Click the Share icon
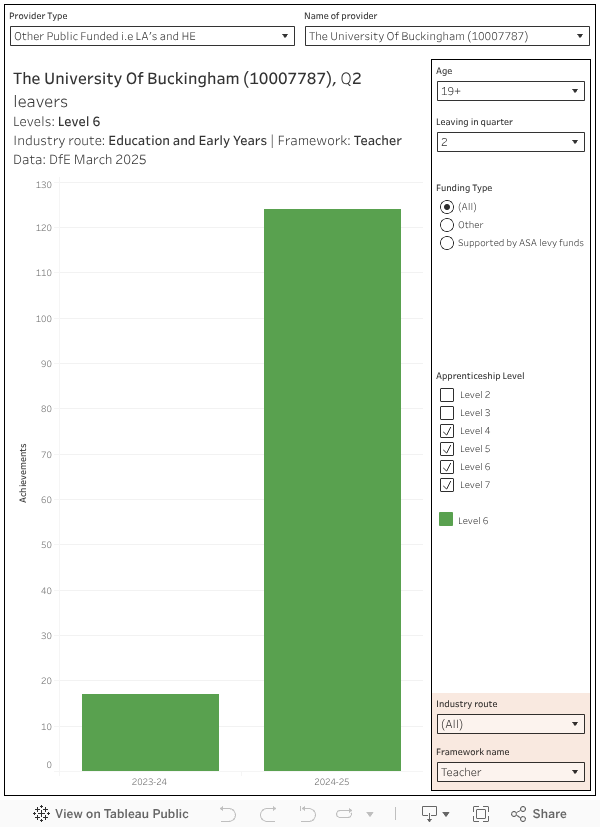Screen dimensions: 600x827 pyautogui.click(x=539, y=813)
